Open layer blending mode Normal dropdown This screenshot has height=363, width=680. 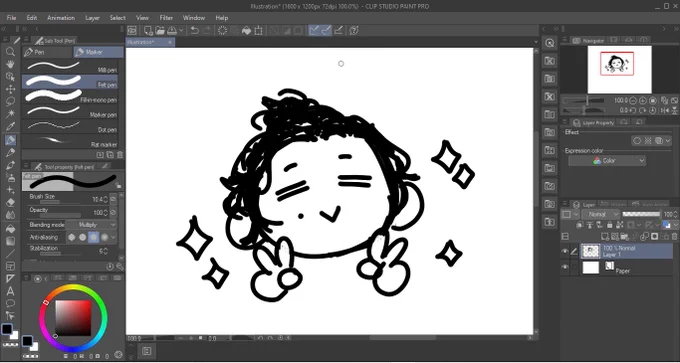point(601,214)
